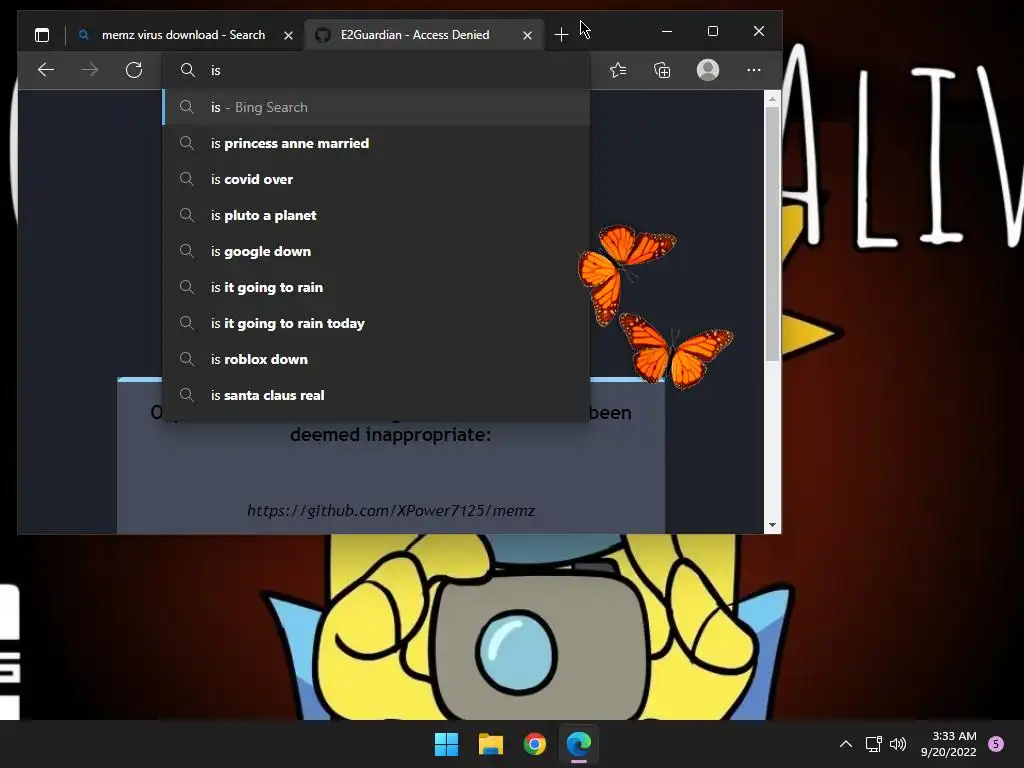
Task: Open the notification badge showing 5
Action: point(996,744)
